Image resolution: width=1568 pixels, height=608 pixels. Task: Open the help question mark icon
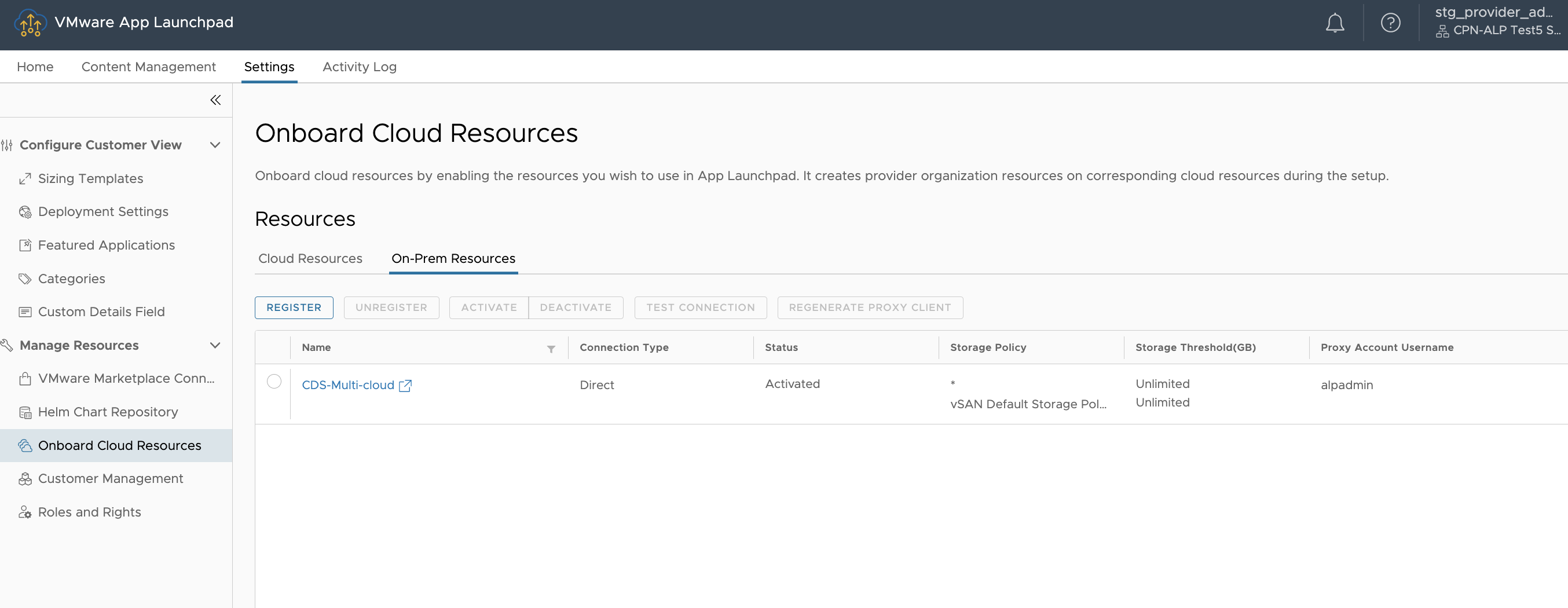click(x=1390, y=23)
